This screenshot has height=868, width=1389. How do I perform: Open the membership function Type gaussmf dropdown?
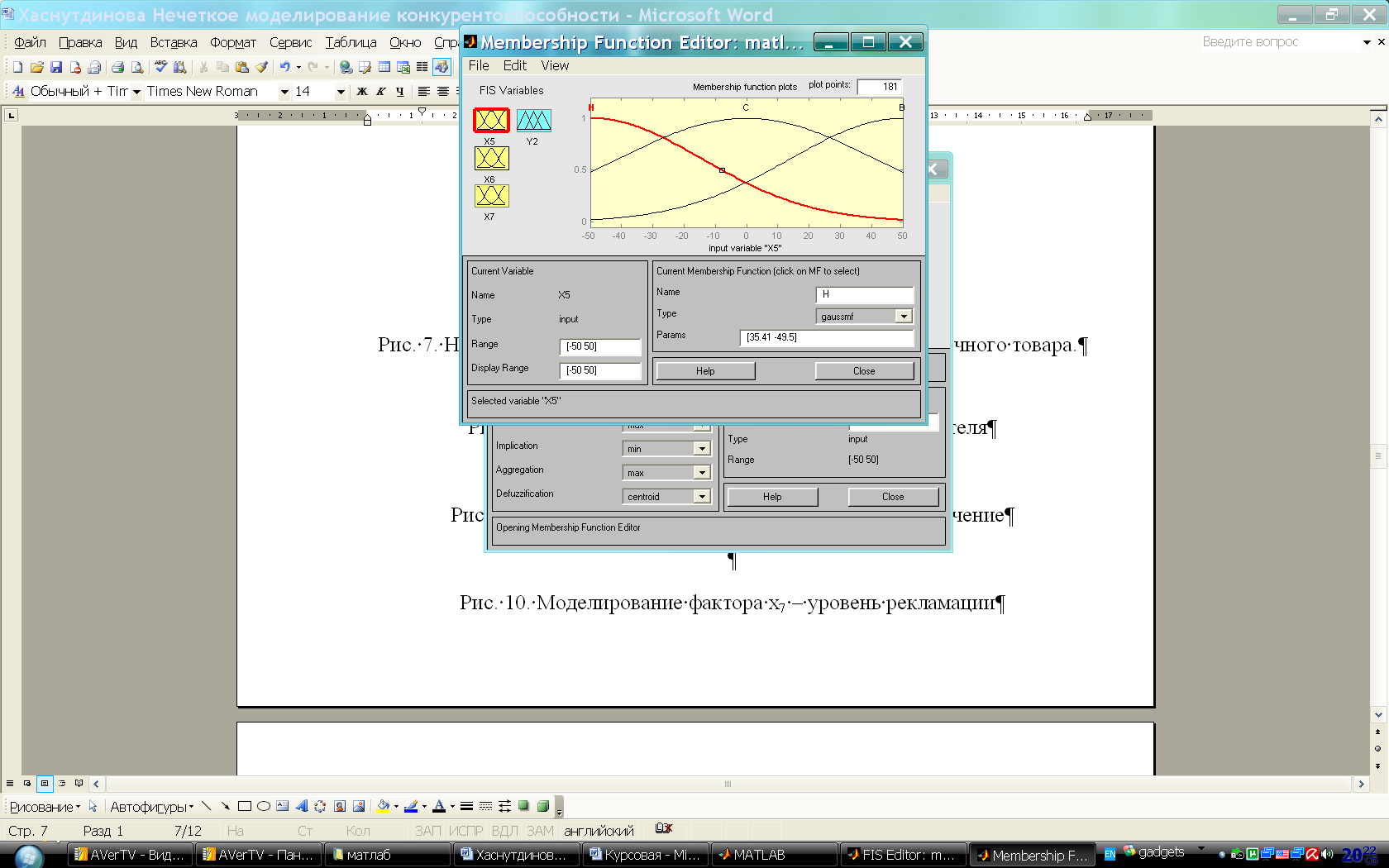[904, 316]
